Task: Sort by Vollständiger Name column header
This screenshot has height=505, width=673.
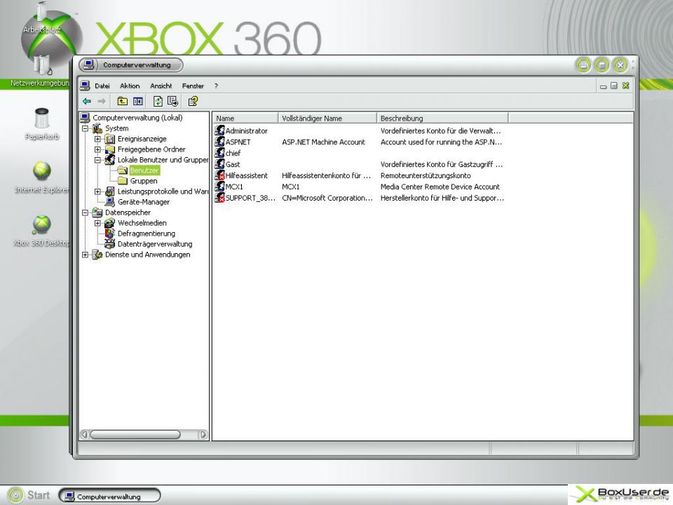Action: tap(327, 118)
